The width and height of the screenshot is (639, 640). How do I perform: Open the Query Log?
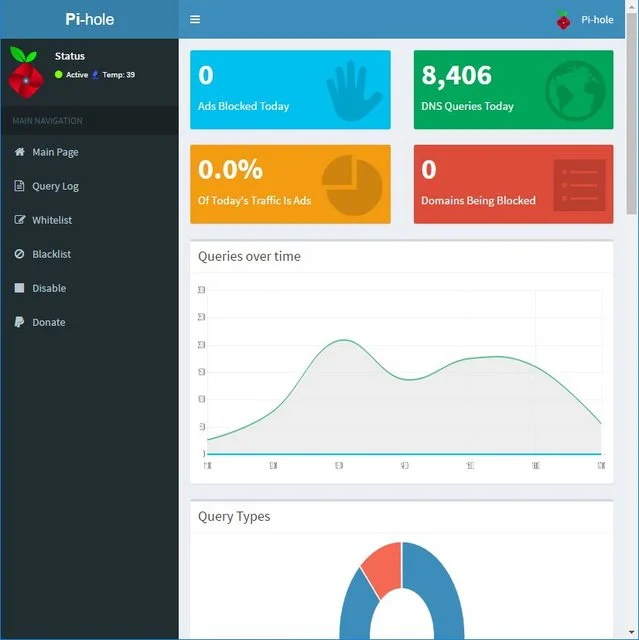click(55, 186)
